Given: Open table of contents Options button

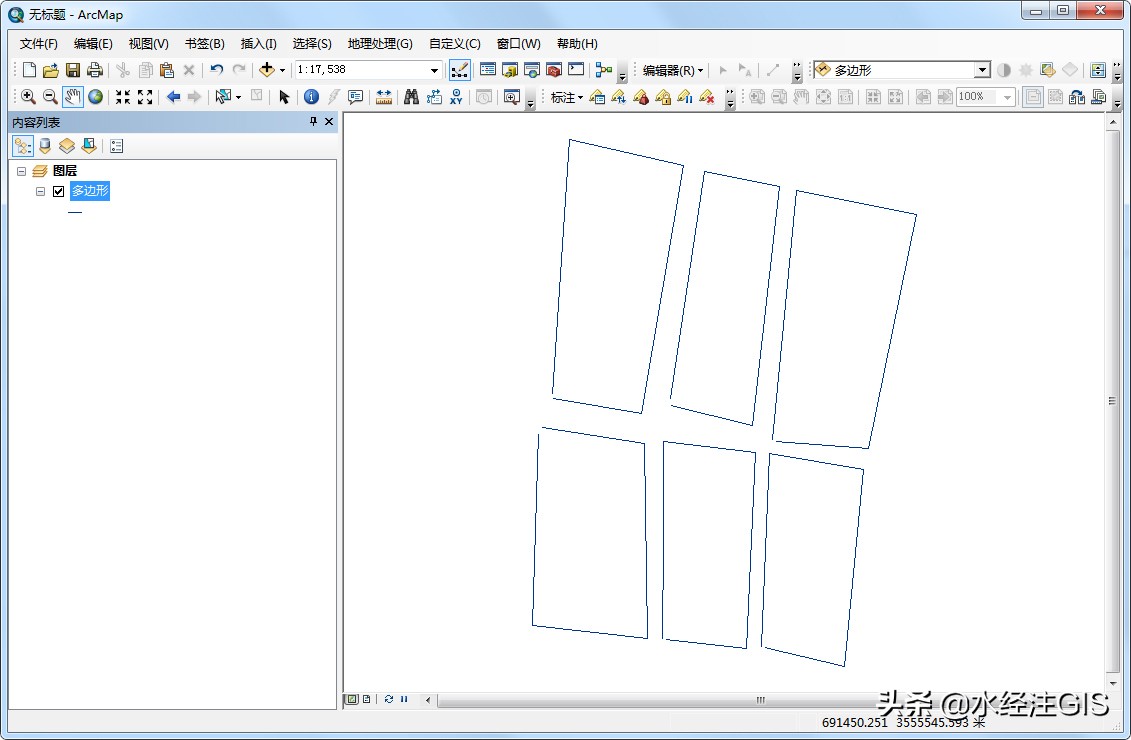Looking at the screenshot, I should pos(116,146).
